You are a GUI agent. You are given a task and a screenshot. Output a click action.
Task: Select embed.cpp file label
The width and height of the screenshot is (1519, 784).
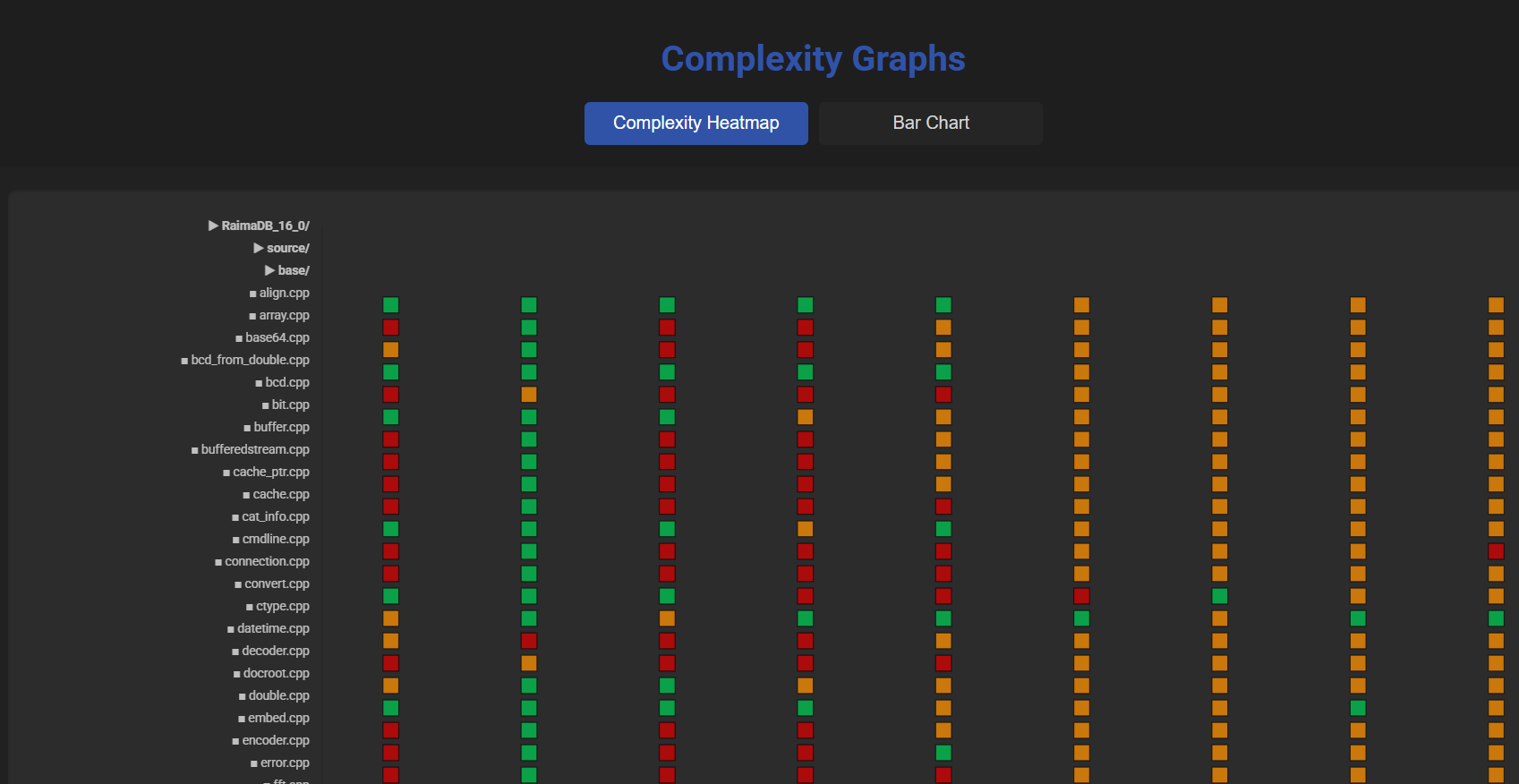274,718
